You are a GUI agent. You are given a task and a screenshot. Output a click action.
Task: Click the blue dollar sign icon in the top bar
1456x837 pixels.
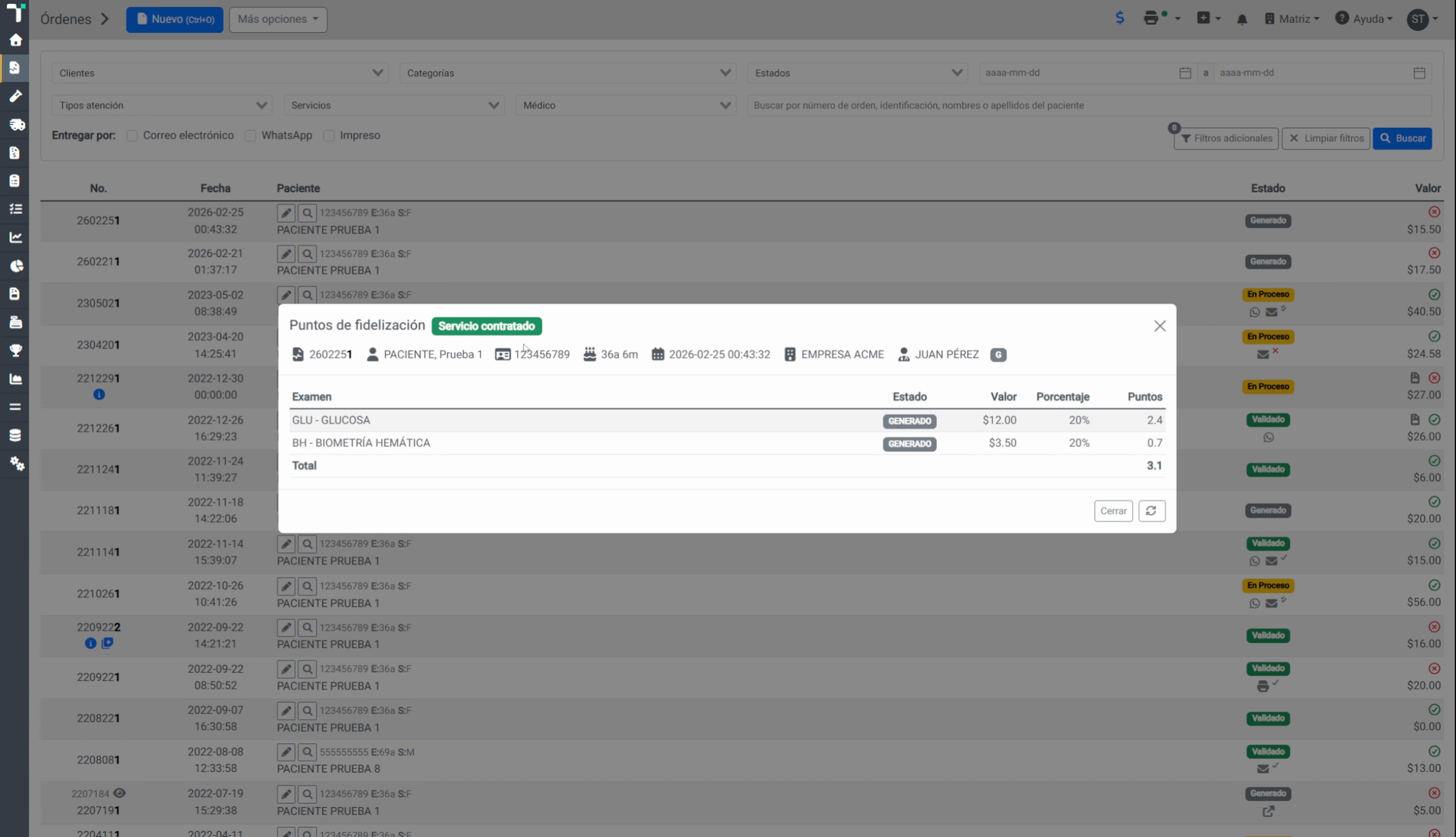coord(1119,18)
